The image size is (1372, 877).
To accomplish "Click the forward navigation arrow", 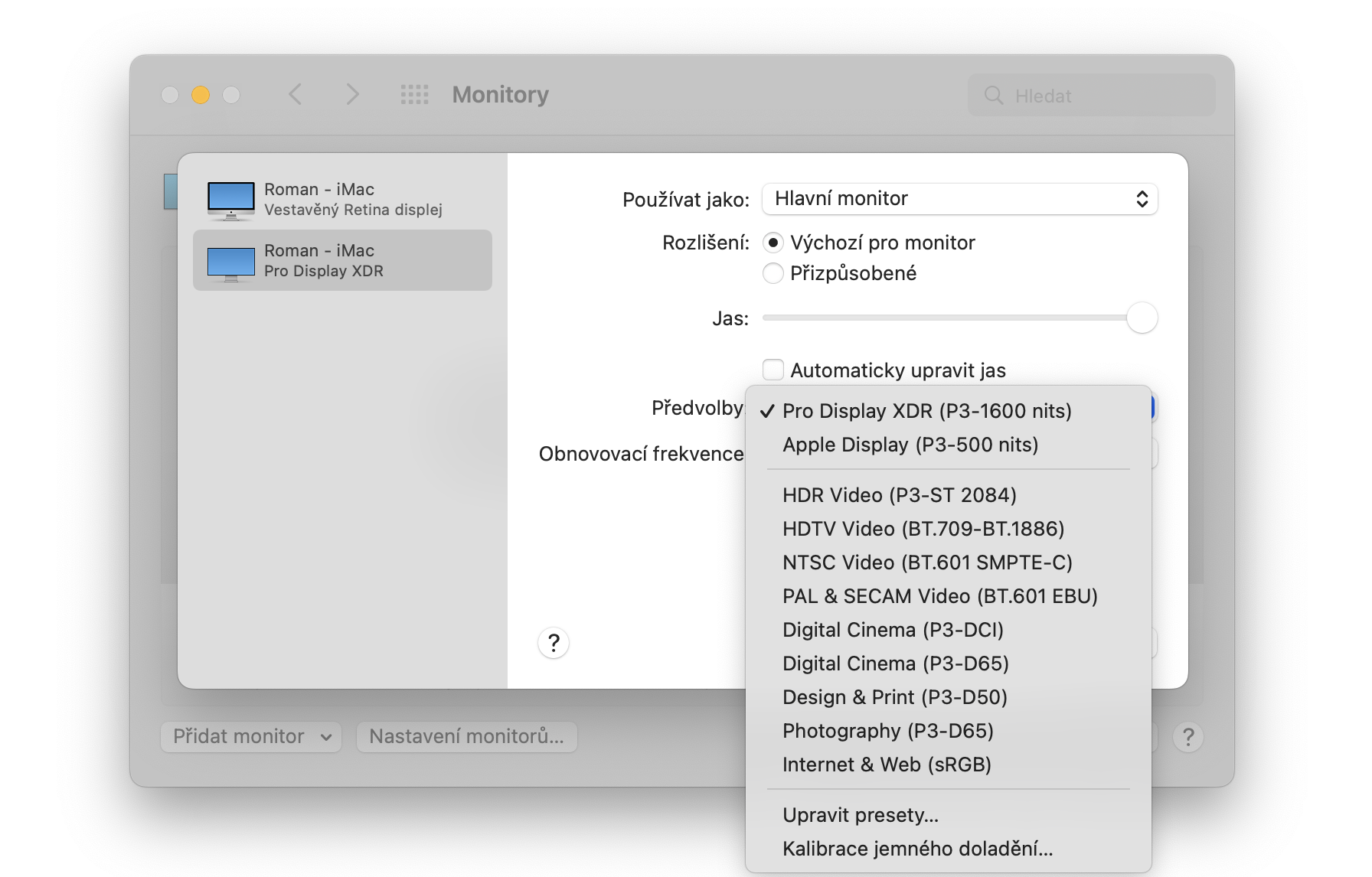I will coord(351,95).
